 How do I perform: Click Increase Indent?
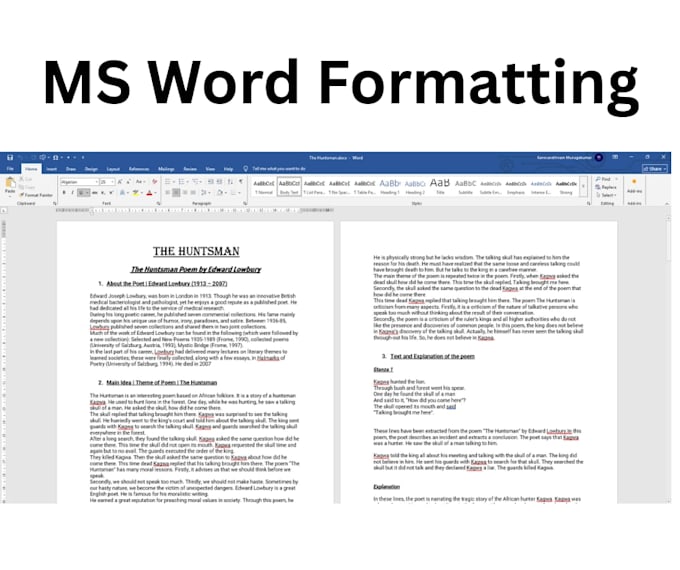point(219,183)
